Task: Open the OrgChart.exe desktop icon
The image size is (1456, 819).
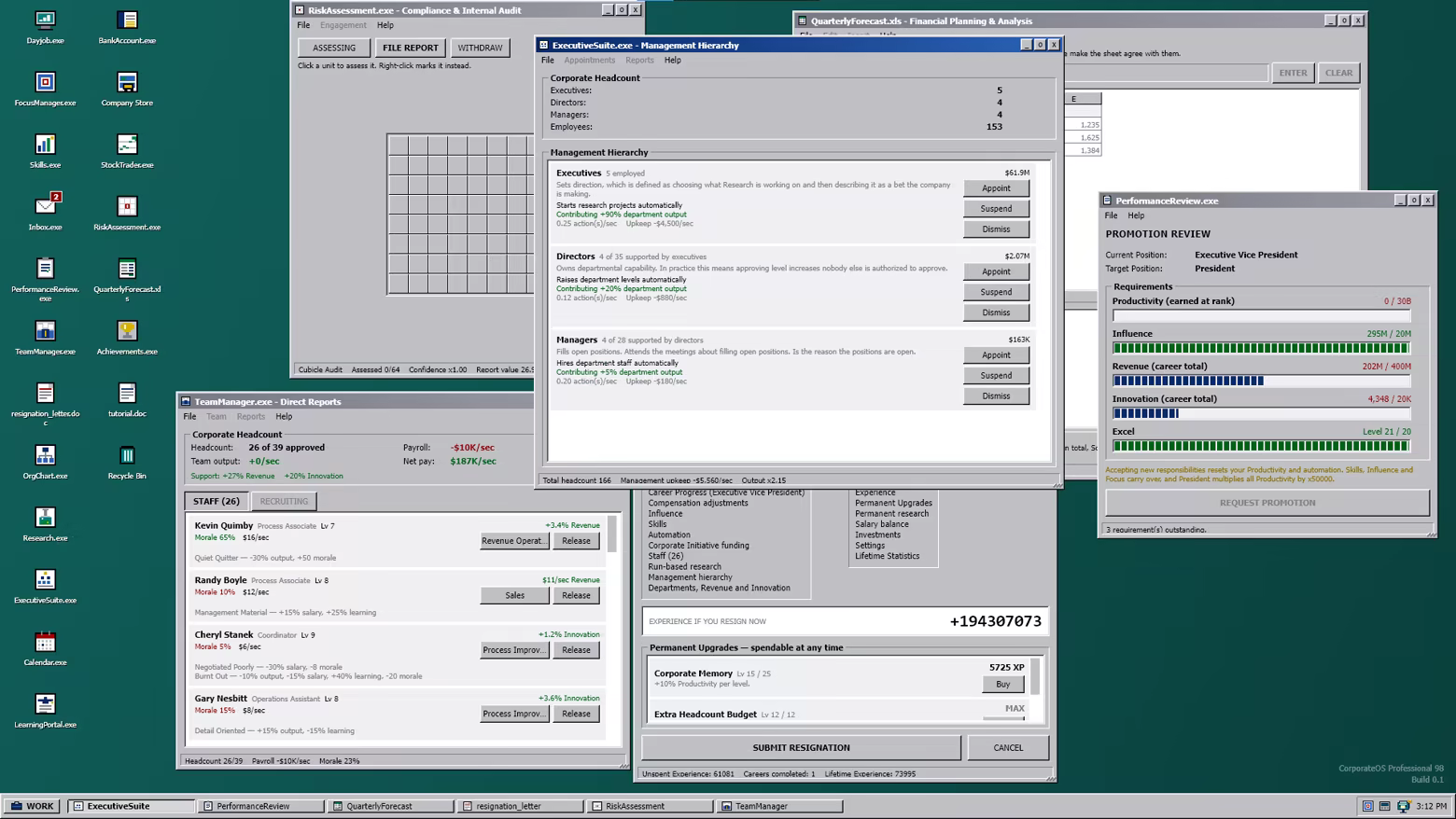Action: pos(45,462)
